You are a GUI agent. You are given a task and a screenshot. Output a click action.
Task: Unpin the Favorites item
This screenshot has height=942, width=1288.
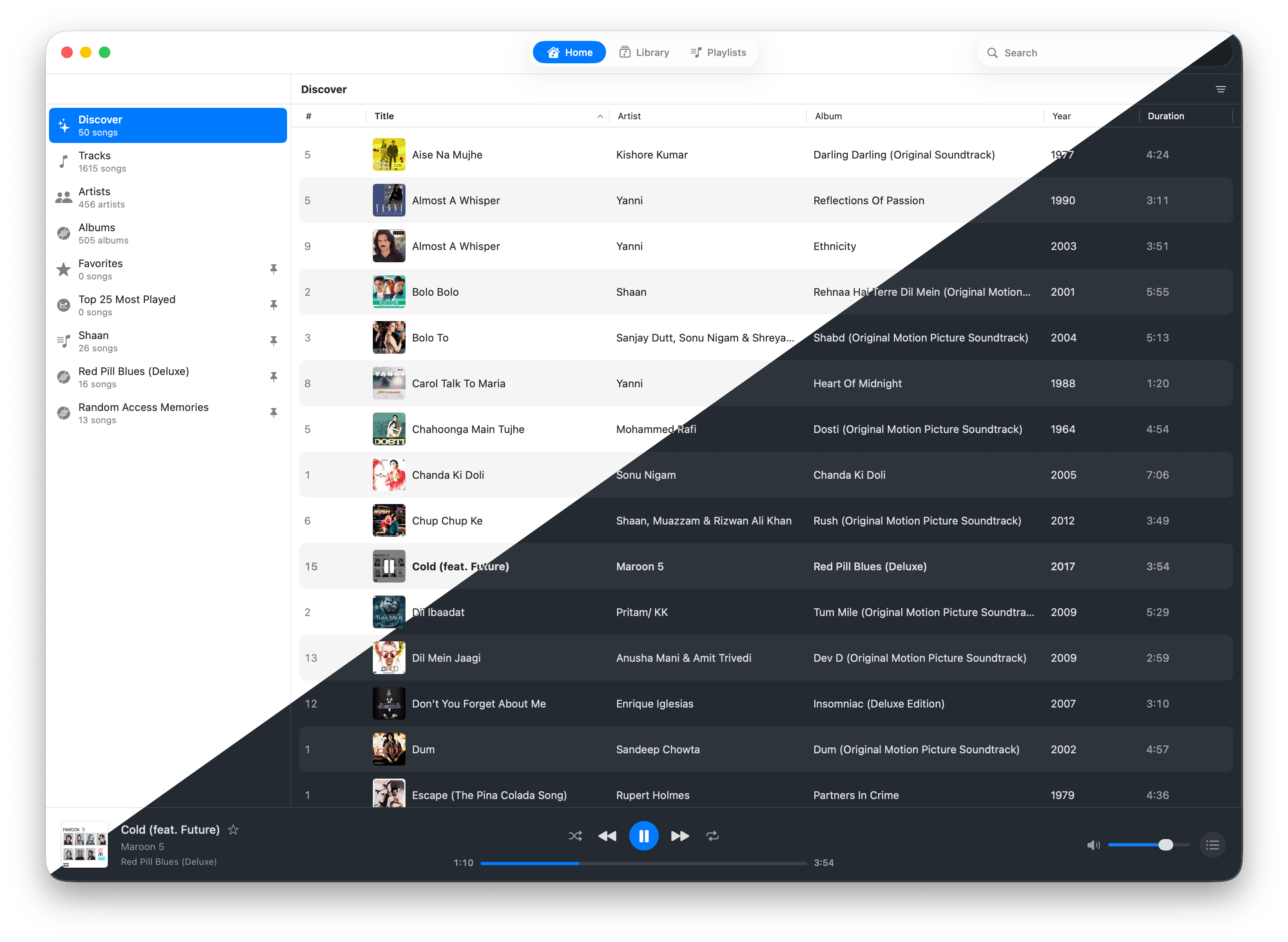click(x=274, y=269)
